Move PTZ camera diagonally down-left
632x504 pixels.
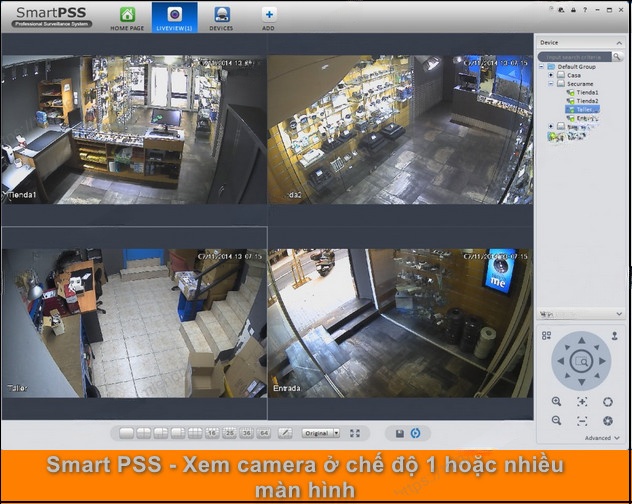click(x=567, y=375)
